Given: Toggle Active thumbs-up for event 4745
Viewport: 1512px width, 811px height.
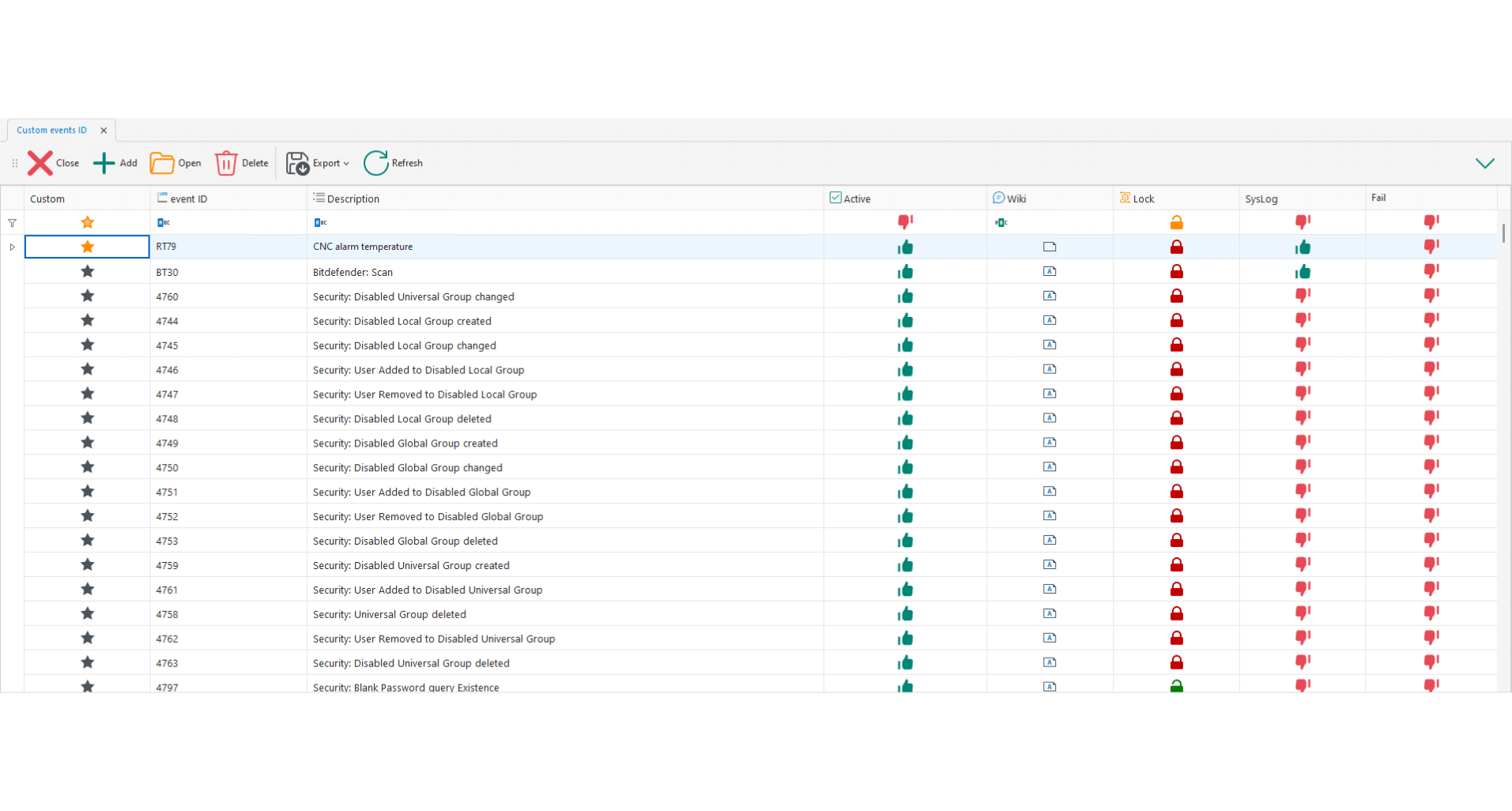Looking at the screenshot, I should tap(905, 345).
